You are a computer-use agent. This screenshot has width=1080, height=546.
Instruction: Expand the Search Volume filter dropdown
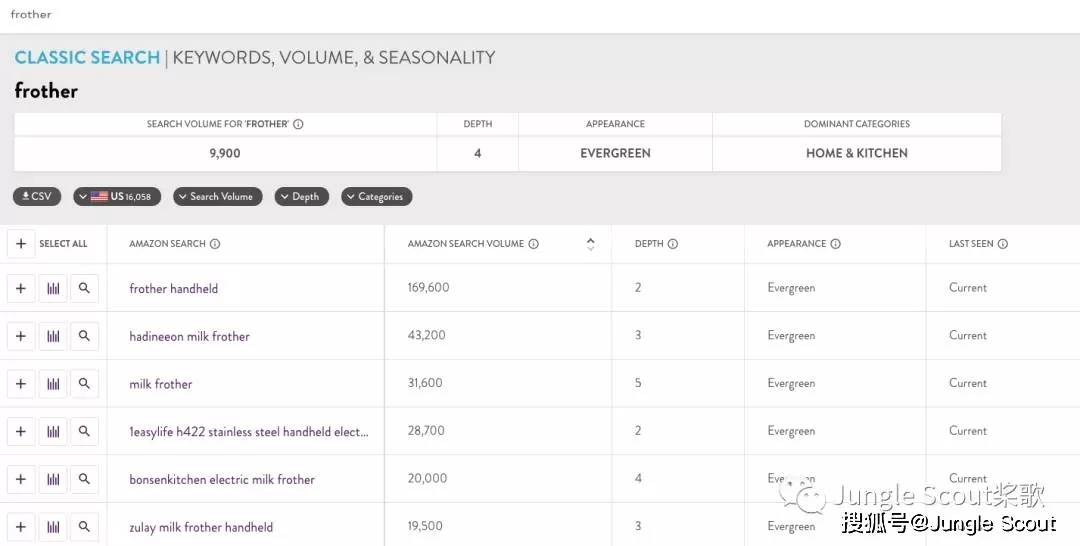pyautogui.click(x=217, y=197)
